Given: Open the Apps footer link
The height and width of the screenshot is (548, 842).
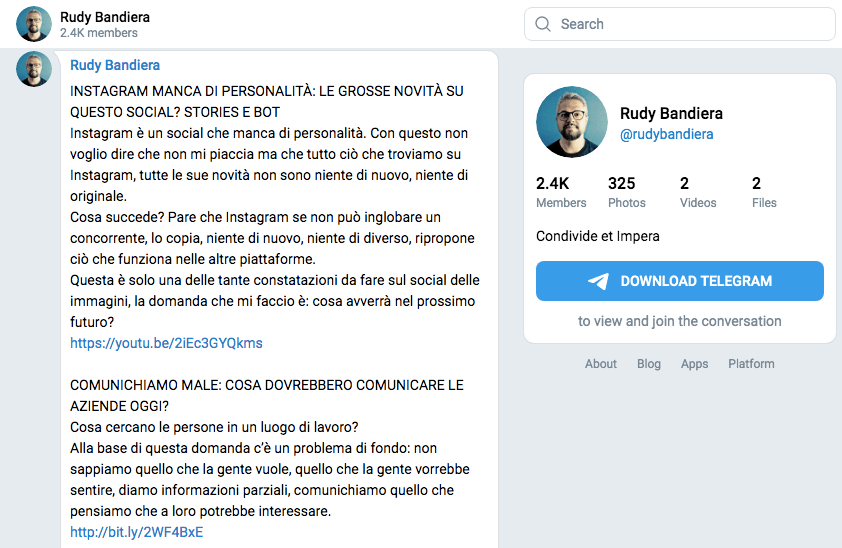Looking at the screenshot, I should pos(694,364).
